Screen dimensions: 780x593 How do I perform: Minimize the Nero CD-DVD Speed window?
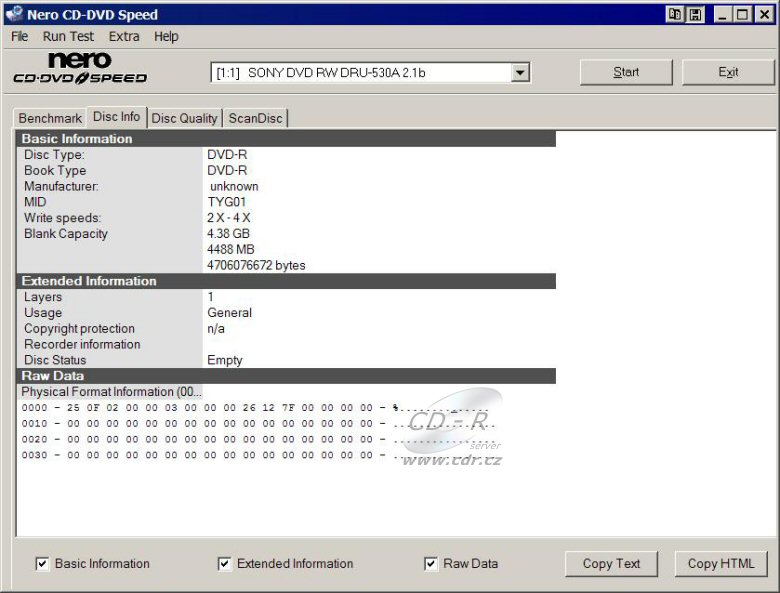pos(723,15)
